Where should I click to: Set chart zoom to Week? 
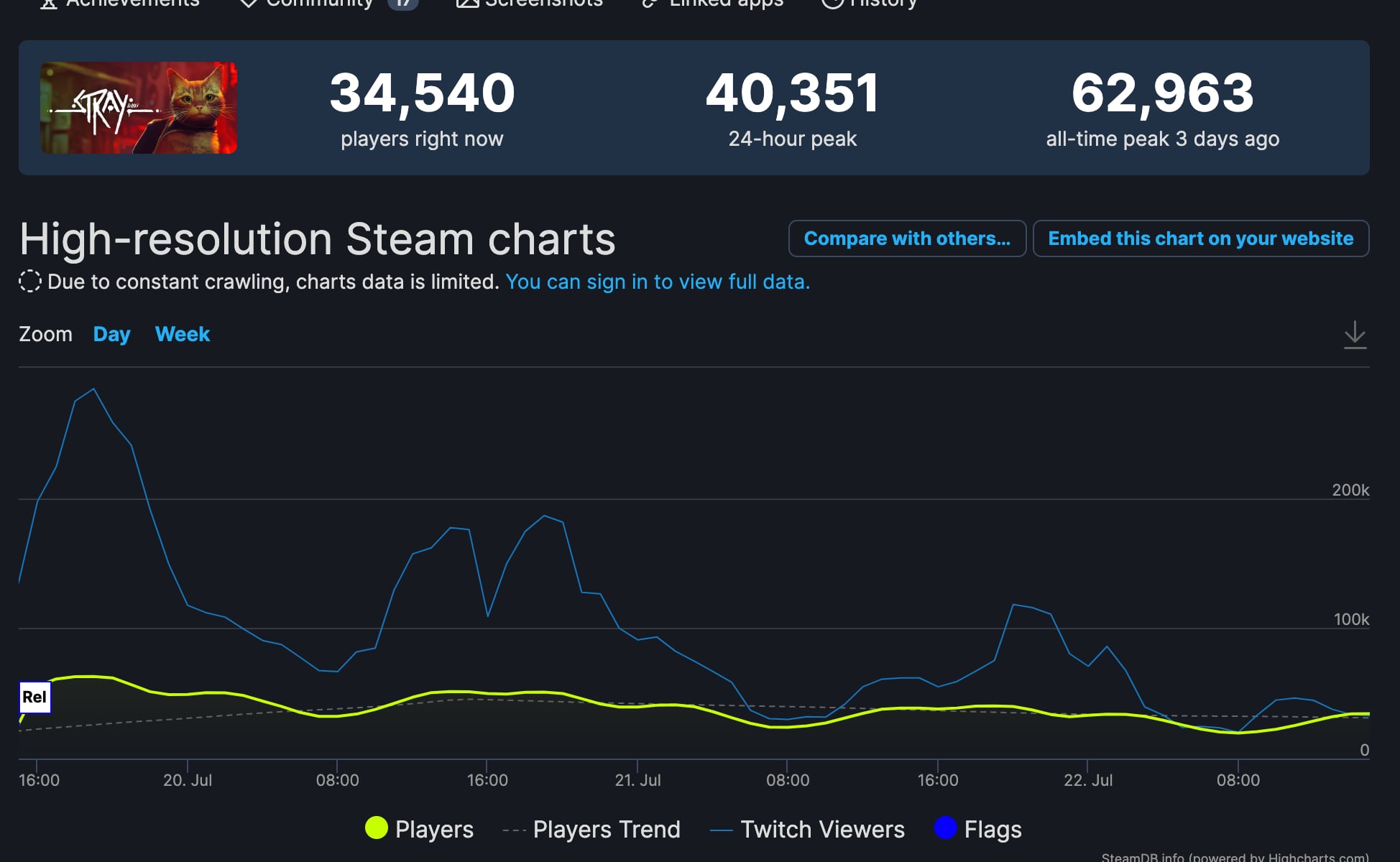tap(183, 334)
